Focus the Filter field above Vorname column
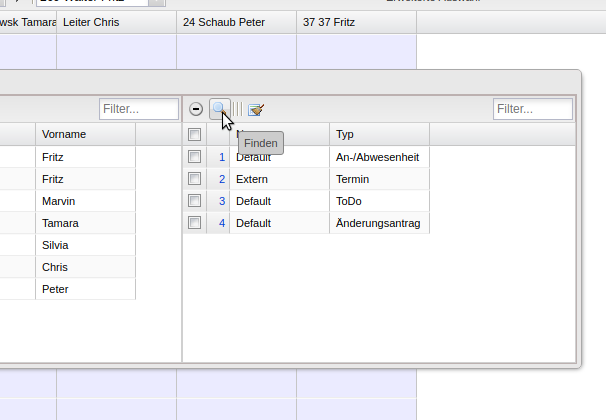This screenshot has height=420, width=606. [x=138, y=109]
